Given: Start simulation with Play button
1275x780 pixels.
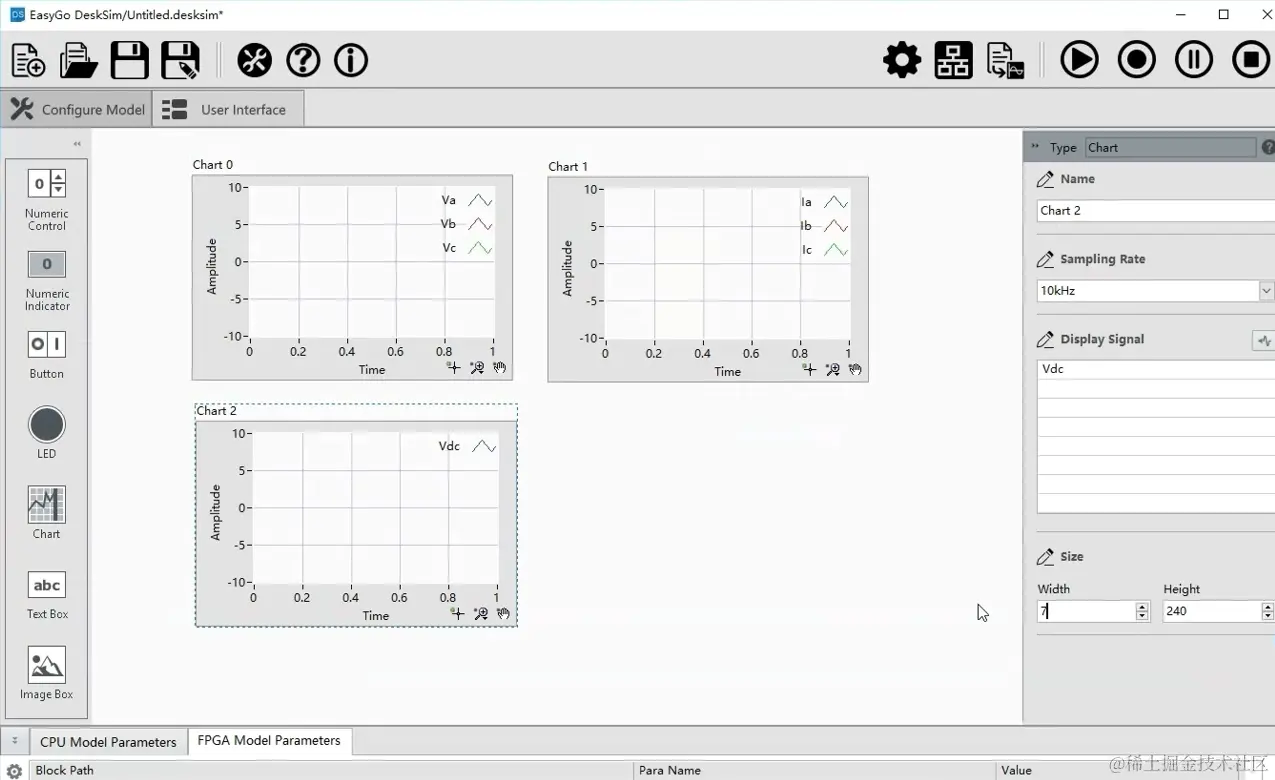Looking at the screenshot, I should 1079,60.
